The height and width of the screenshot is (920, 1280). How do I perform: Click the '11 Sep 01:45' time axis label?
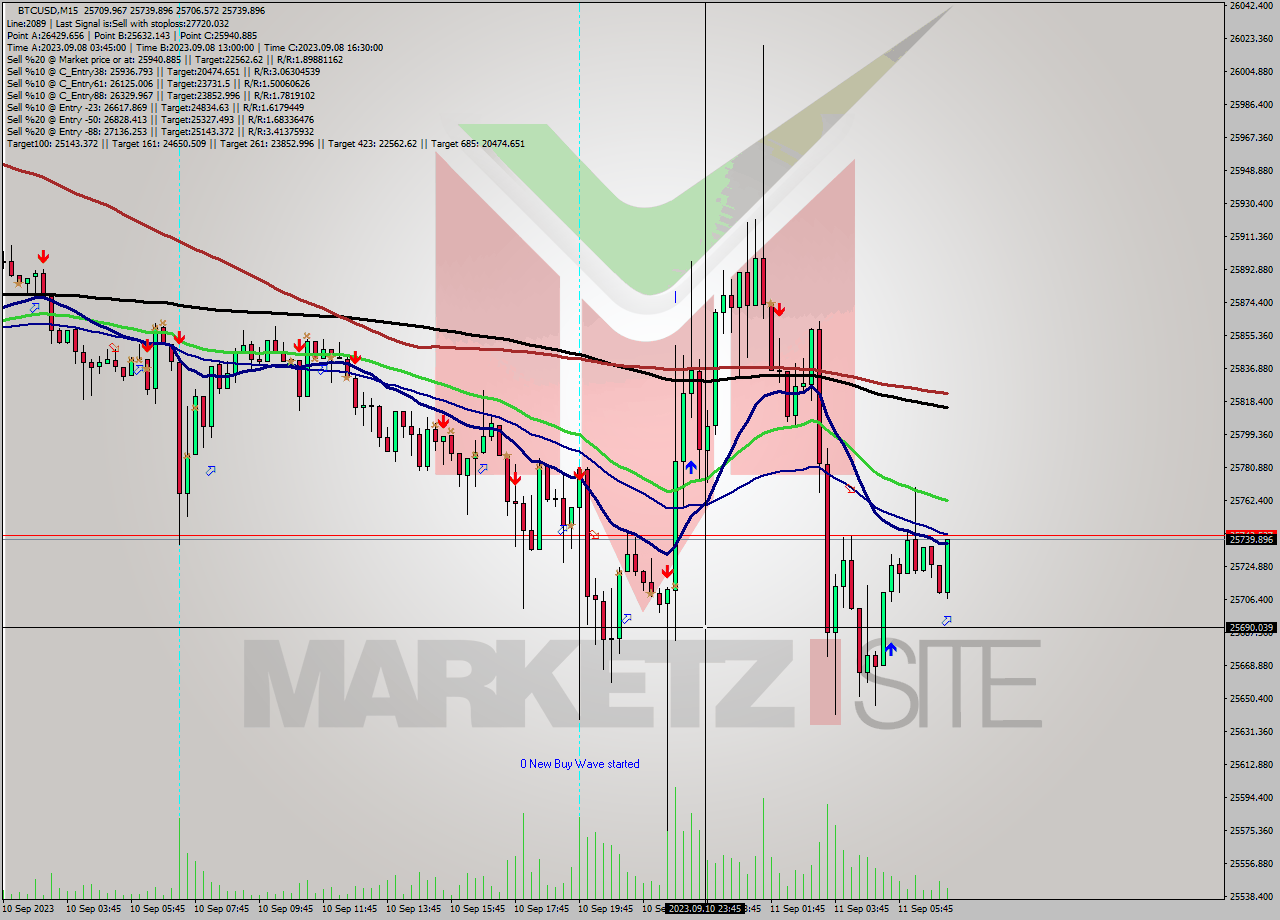point(798,909)
